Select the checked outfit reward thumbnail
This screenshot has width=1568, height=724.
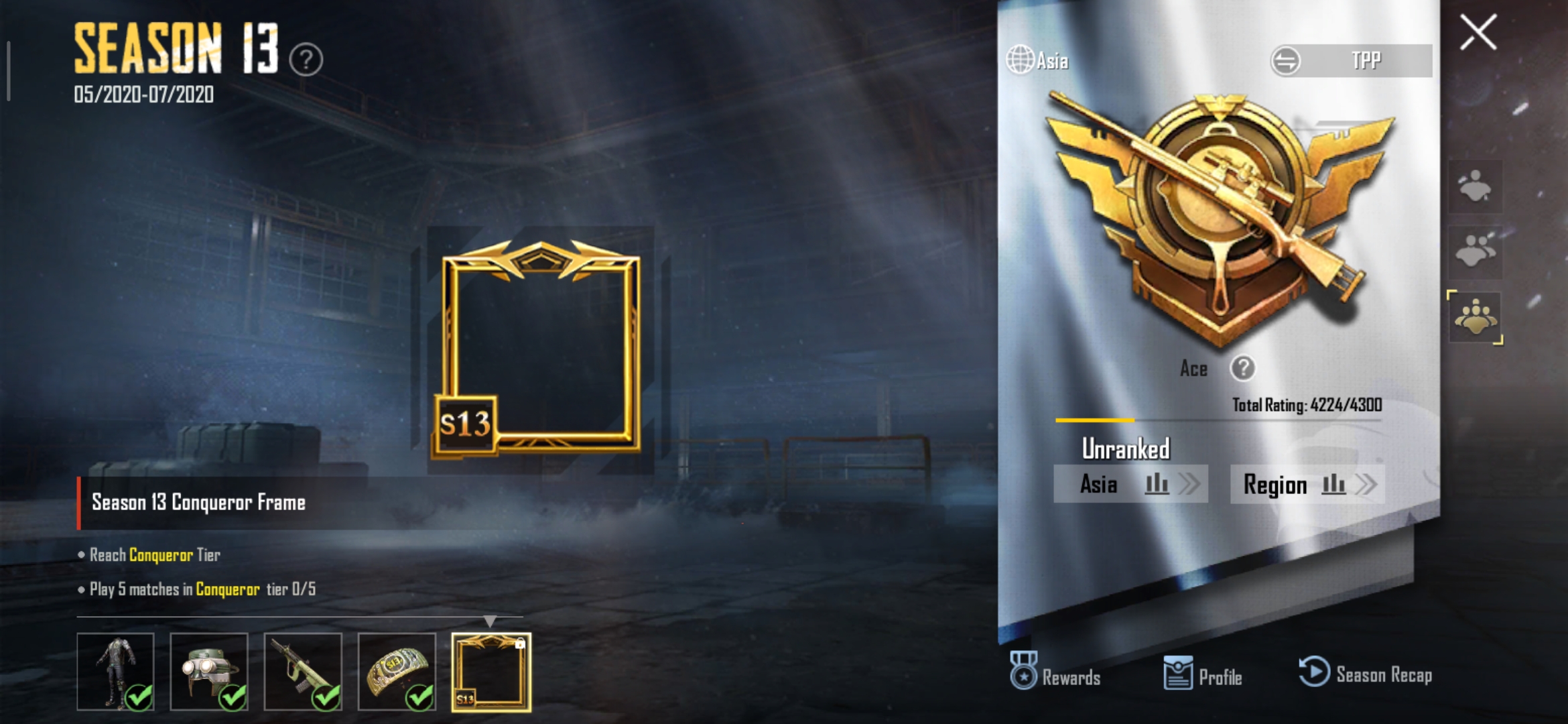click(115, 672)
